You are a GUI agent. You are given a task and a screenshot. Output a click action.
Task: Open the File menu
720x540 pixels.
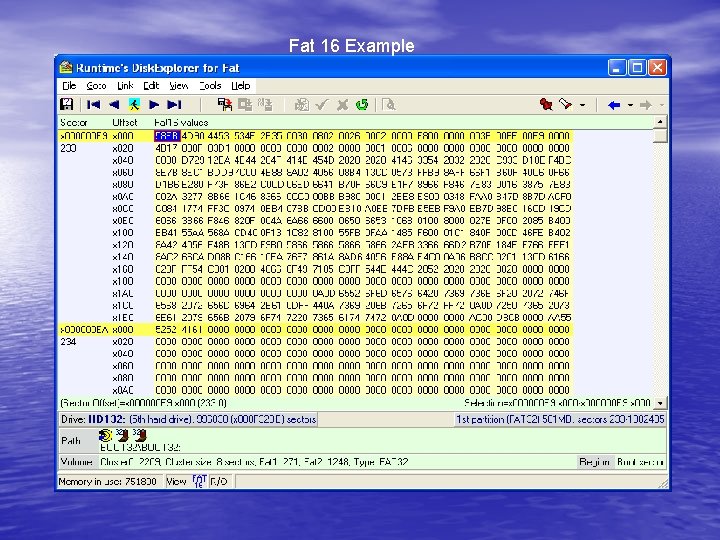pos(69,86)
